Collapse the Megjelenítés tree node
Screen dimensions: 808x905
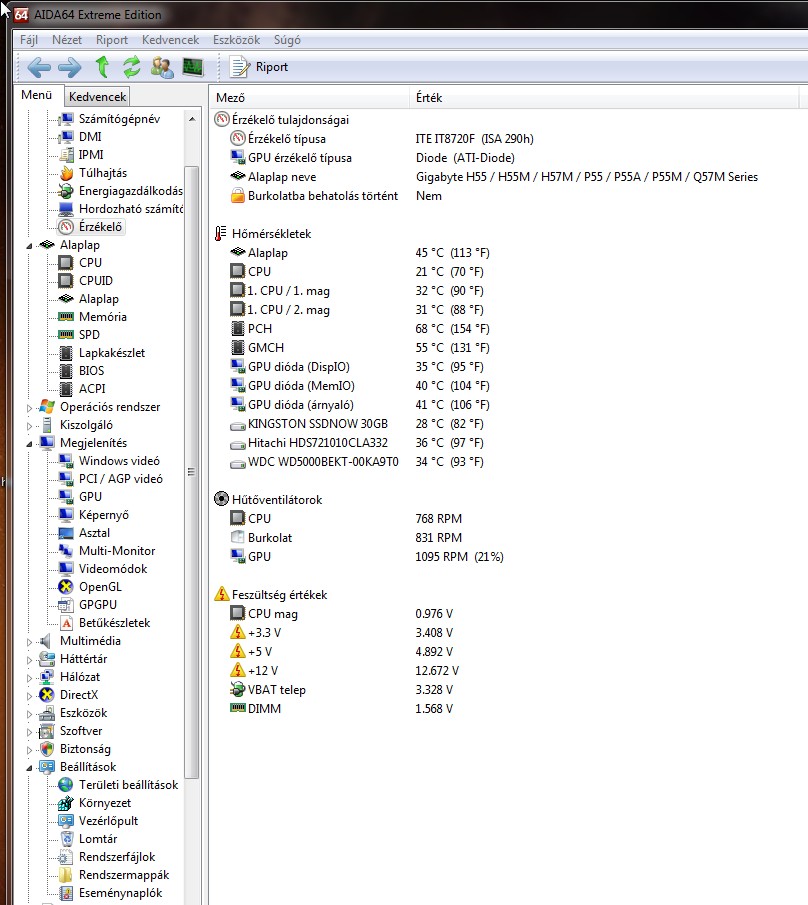29,444
